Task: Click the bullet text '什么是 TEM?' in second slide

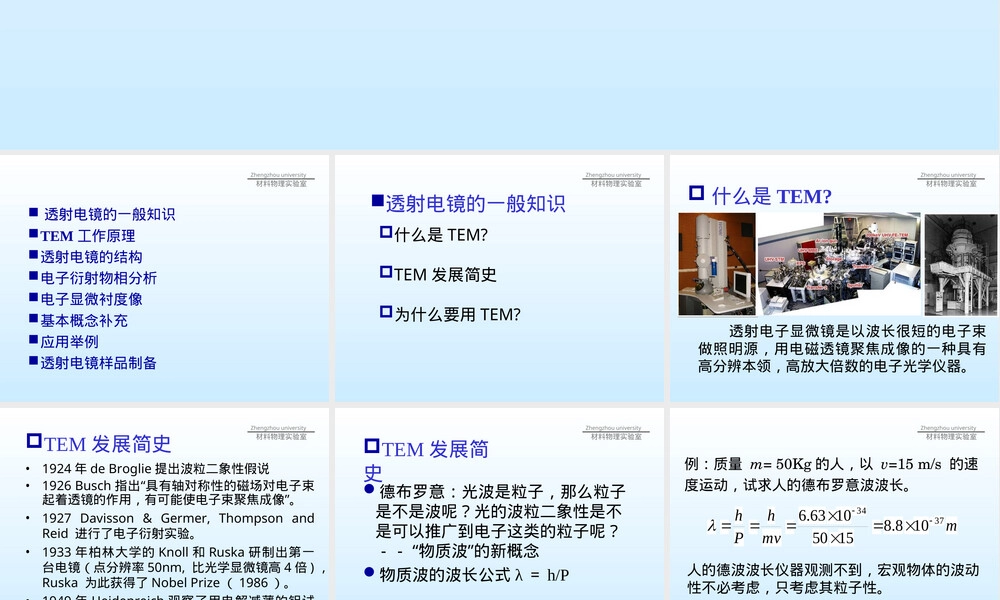Action: click(x=441, y=235)
